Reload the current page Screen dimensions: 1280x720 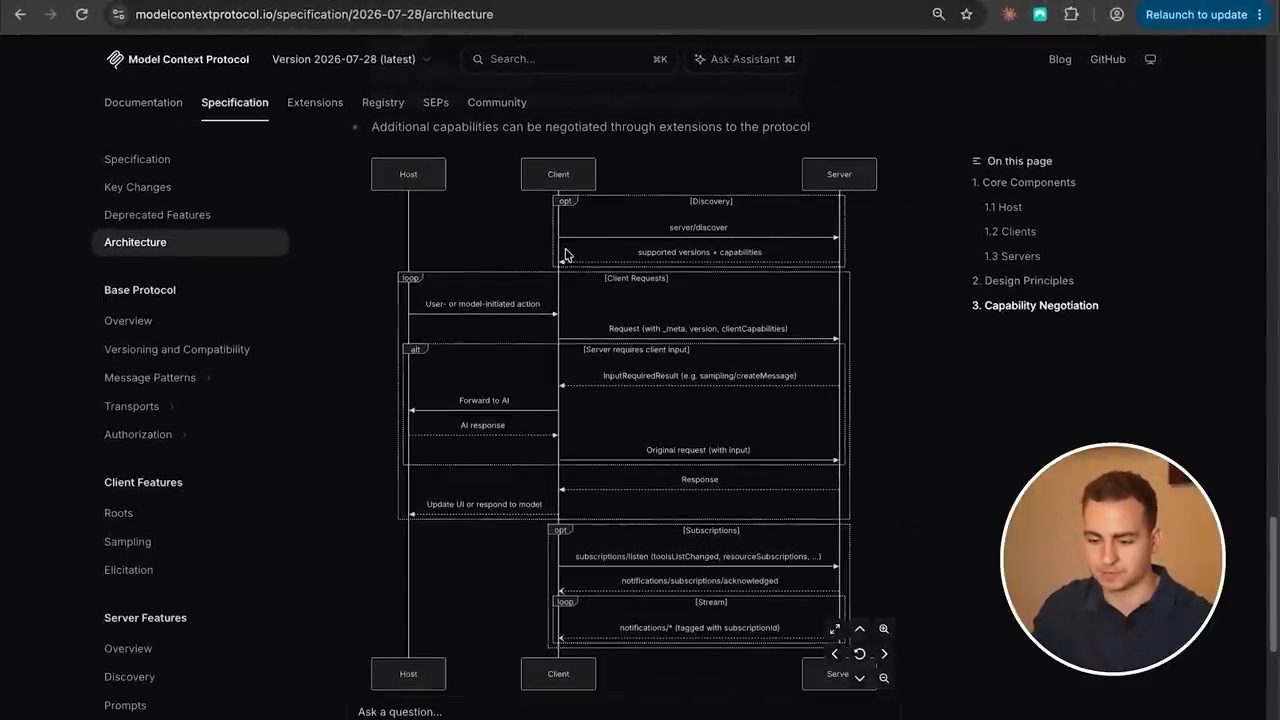point(82,14)
